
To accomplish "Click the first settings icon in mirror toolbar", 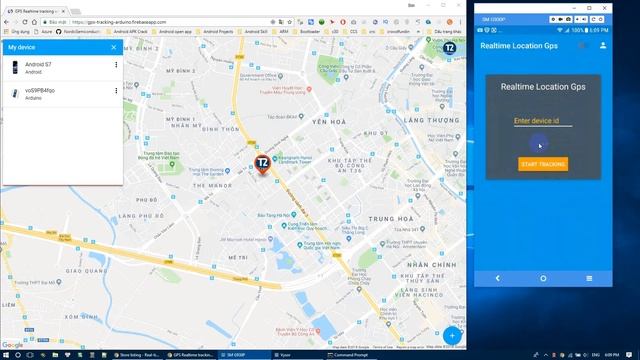I will tap(553, 19).
